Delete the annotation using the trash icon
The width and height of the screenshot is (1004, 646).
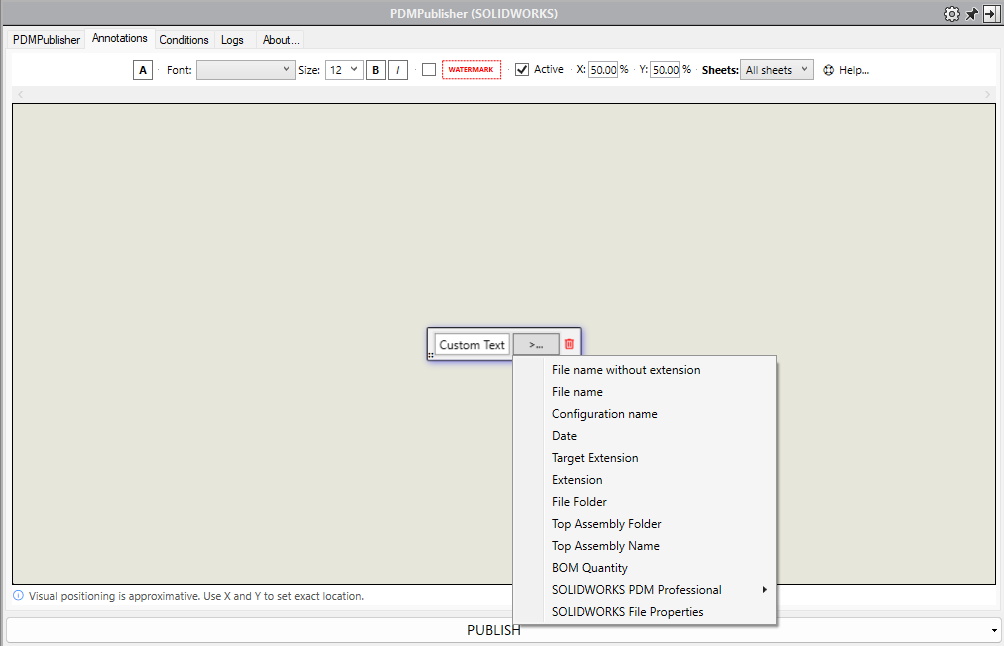(x=569, y=343)
